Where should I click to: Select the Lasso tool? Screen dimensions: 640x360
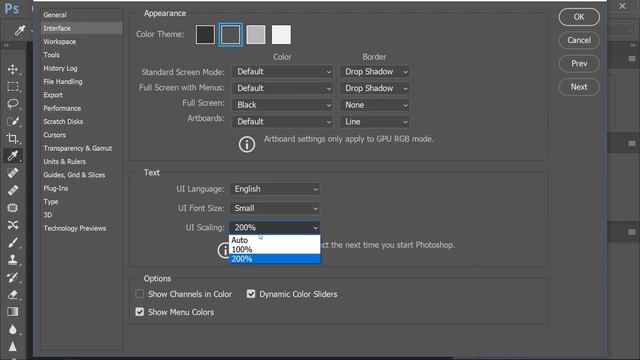coord(13,104)
